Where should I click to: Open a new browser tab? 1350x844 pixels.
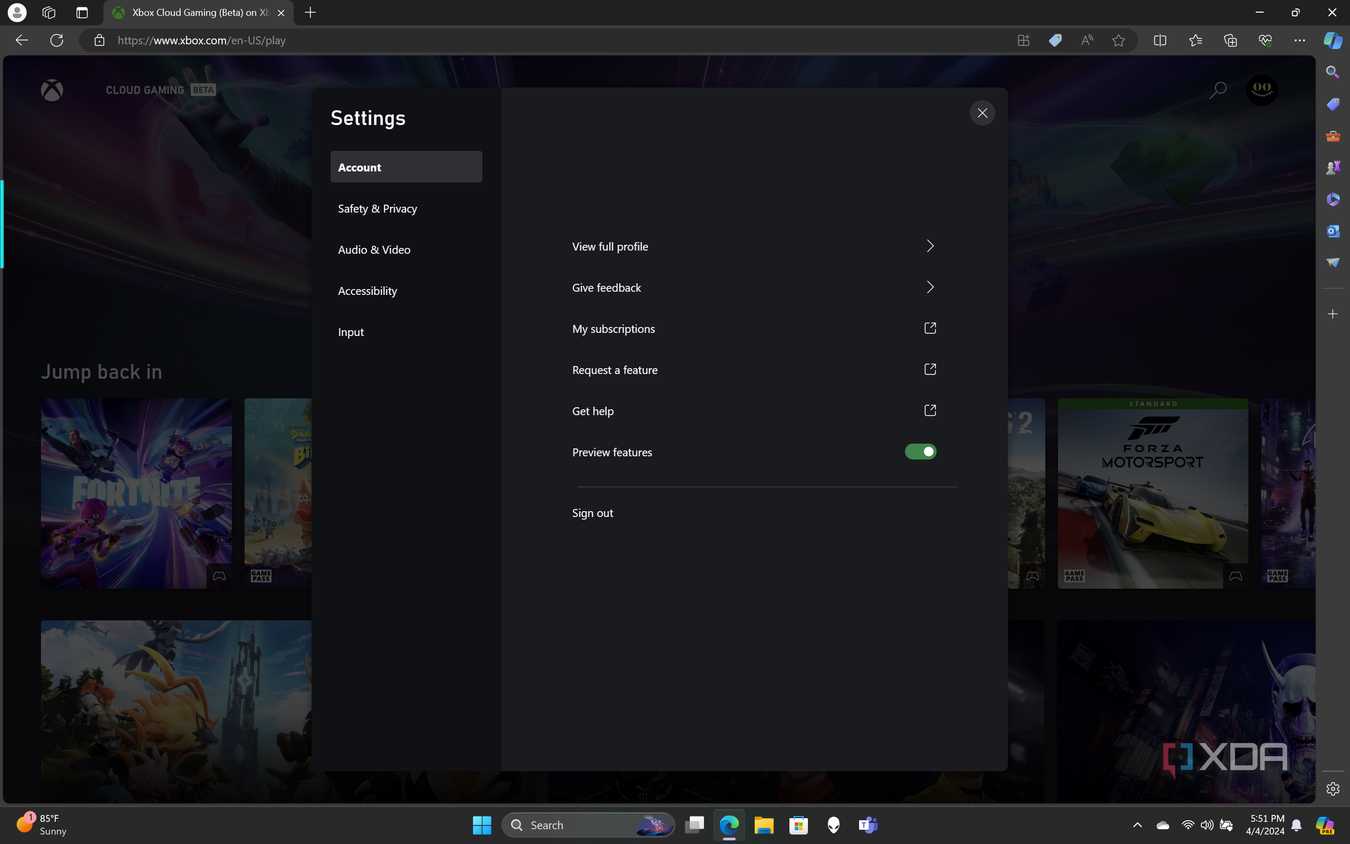310,12
